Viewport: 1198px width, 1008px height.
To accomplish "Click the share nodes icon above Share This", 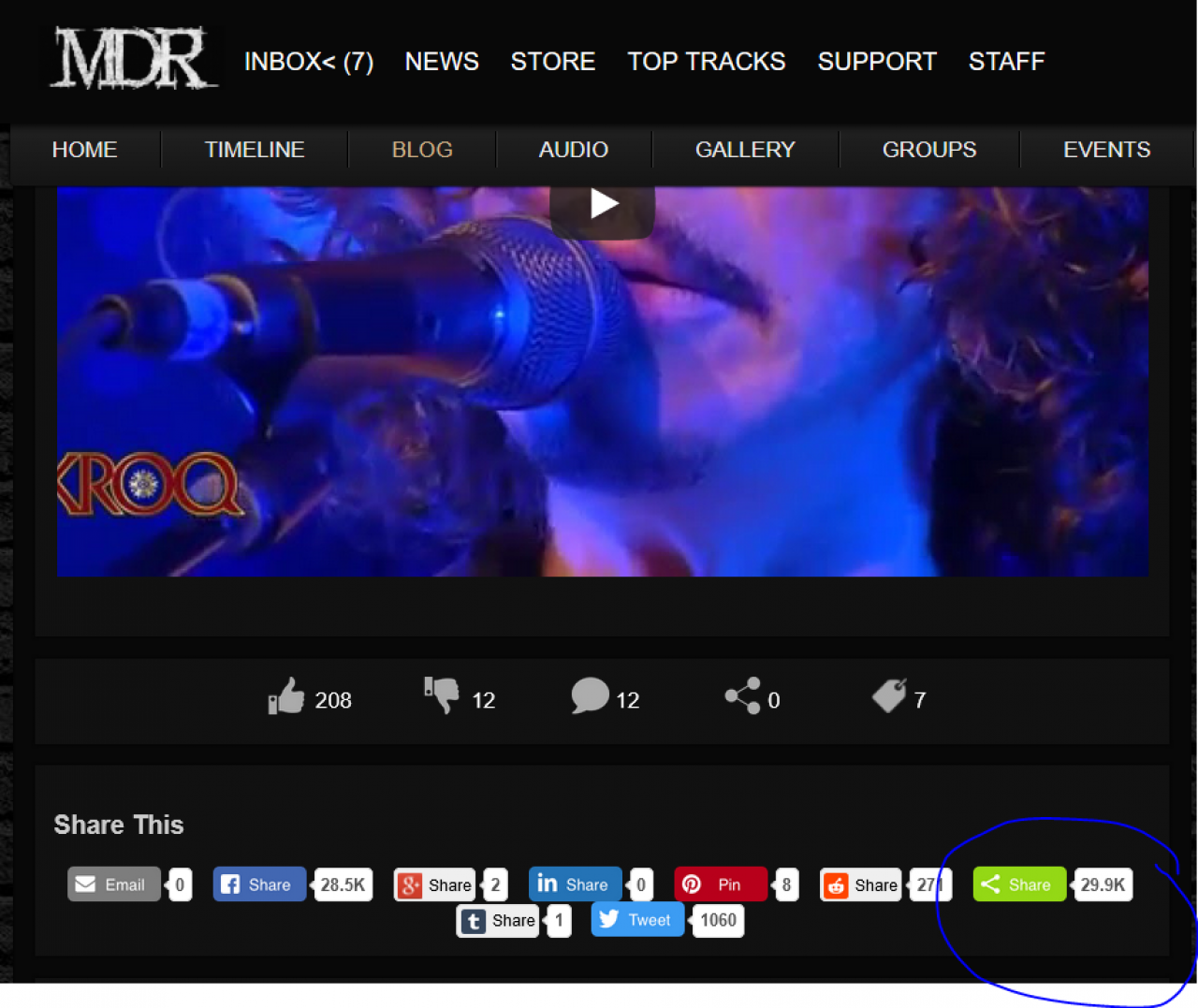I will (x=742, y=696).
